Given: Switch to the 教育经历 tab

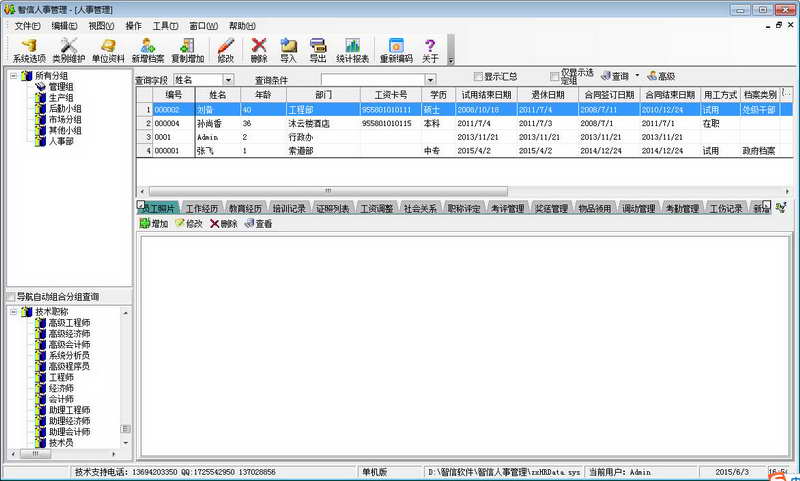Looking at the screenshot, I should 245,209.
